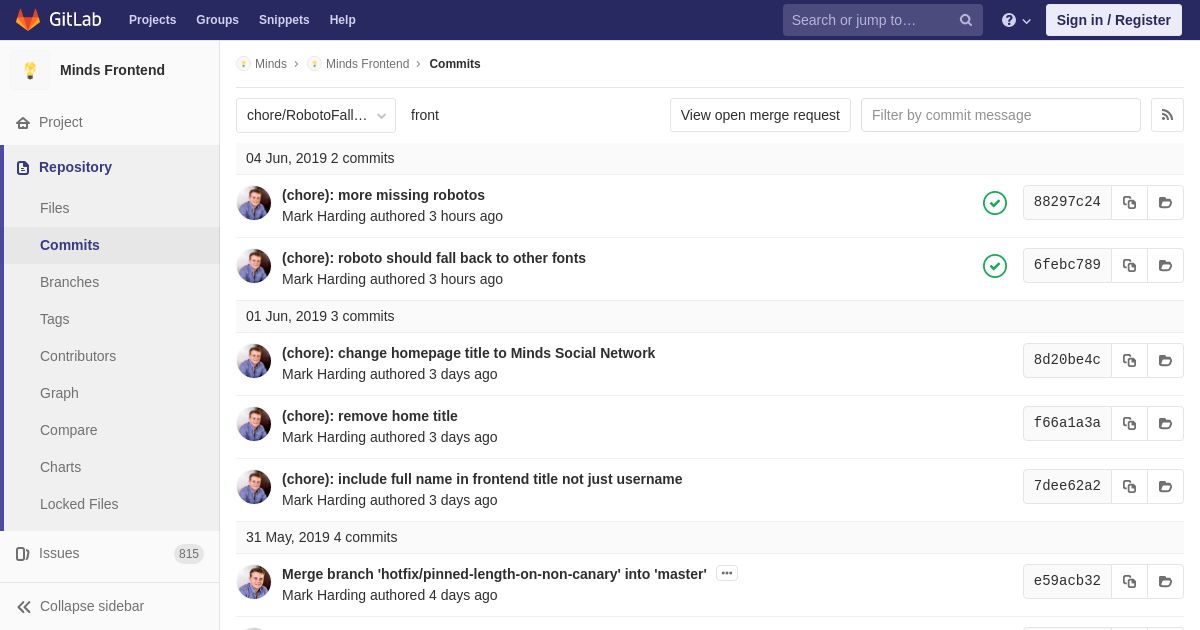
Task: Open the Help menu item
Action: pyautogui.click(x=343, y=20)
